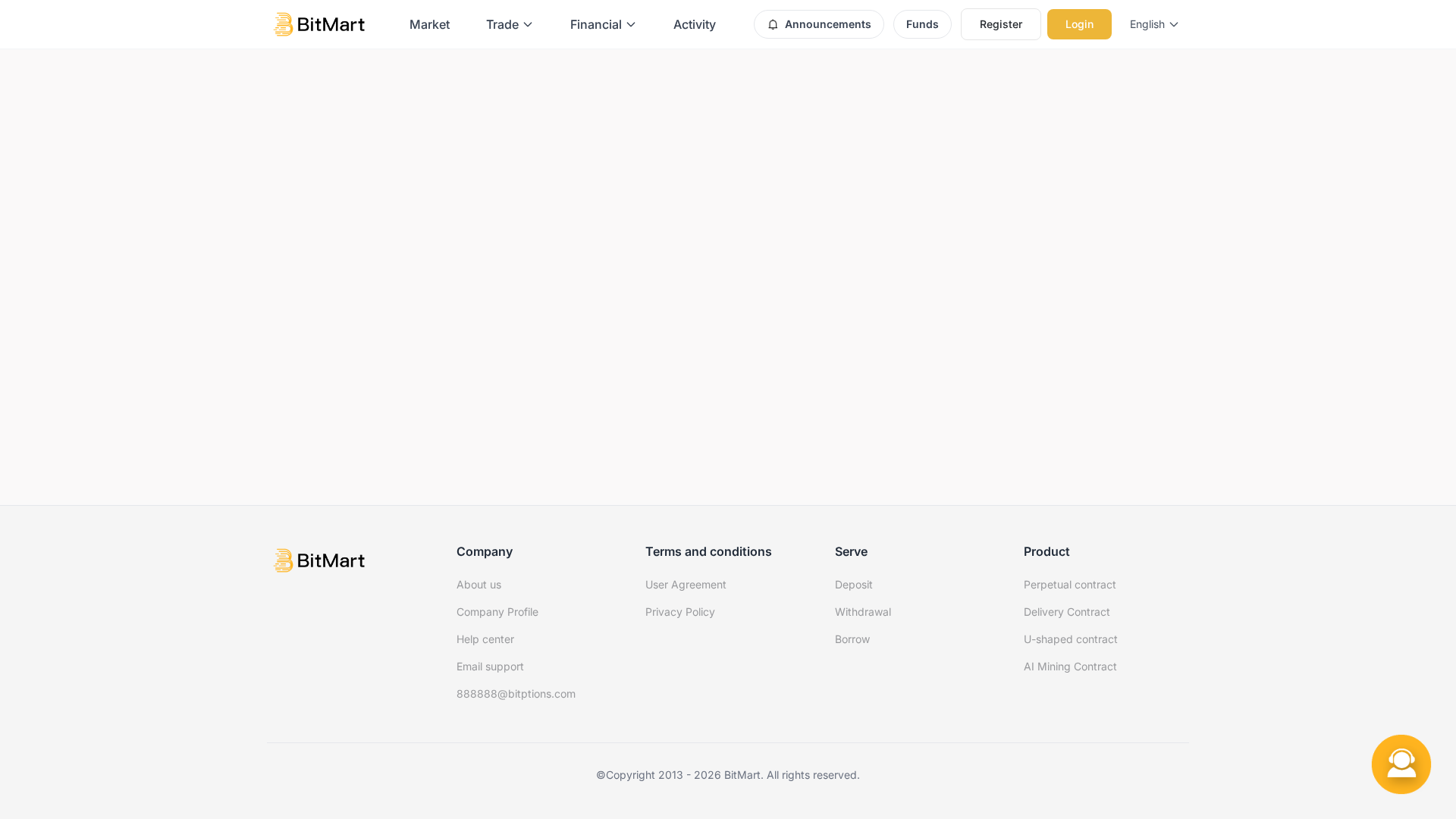Open the Perpetual contract link

(x=1070, y=585)
